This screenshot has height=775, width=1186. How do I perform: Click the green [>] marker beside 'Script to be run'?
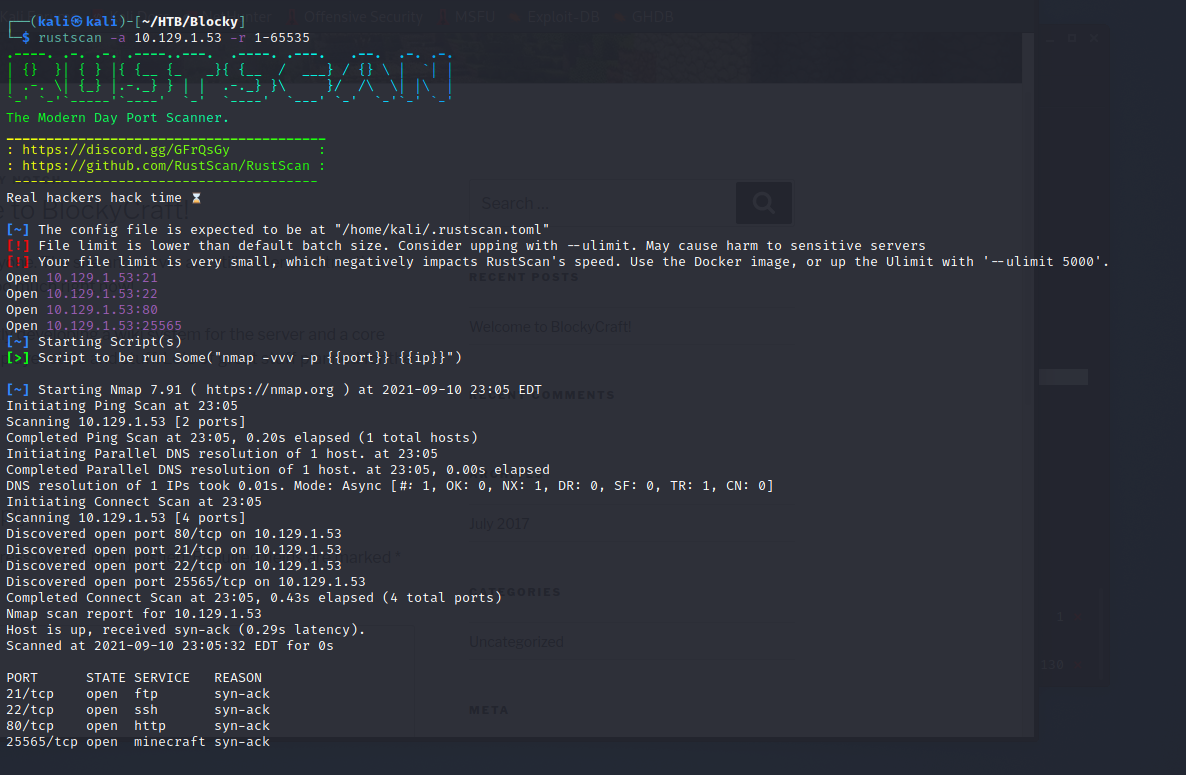pyautogui.click(x=18, y=358)
